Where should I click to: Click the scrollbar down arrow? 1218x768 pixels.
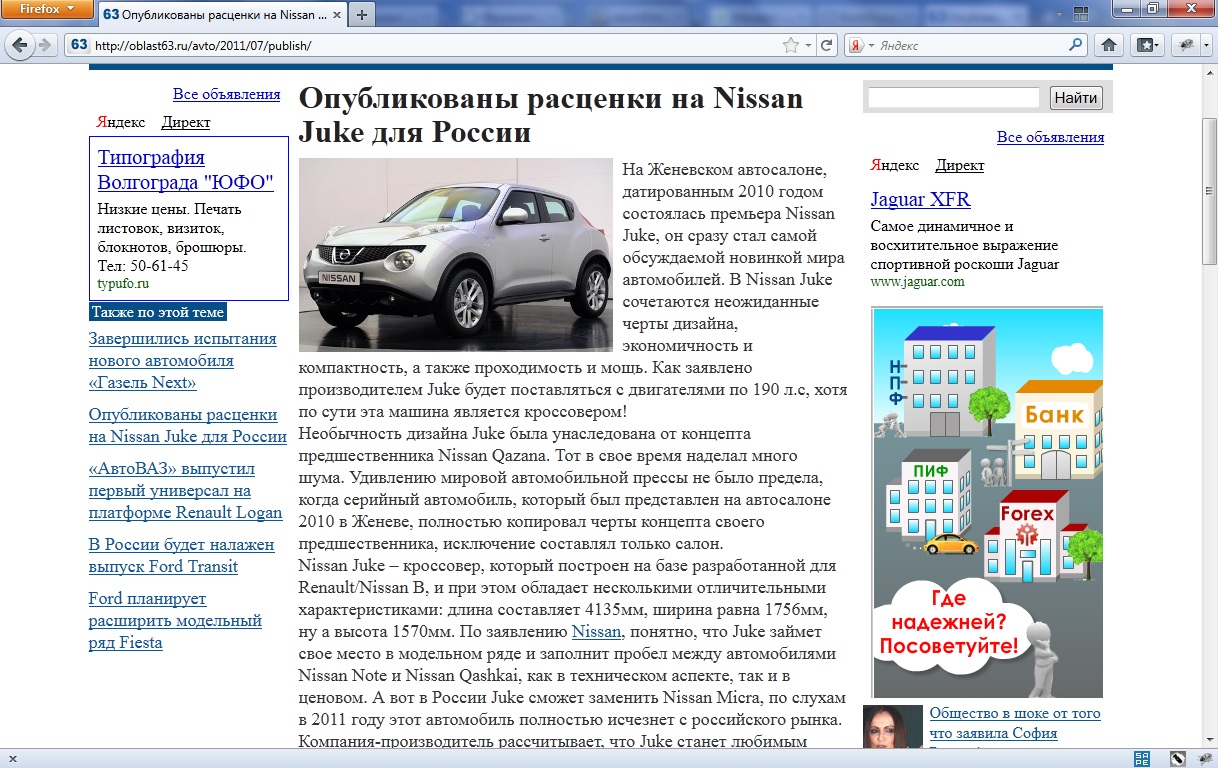coord(1210,740)
